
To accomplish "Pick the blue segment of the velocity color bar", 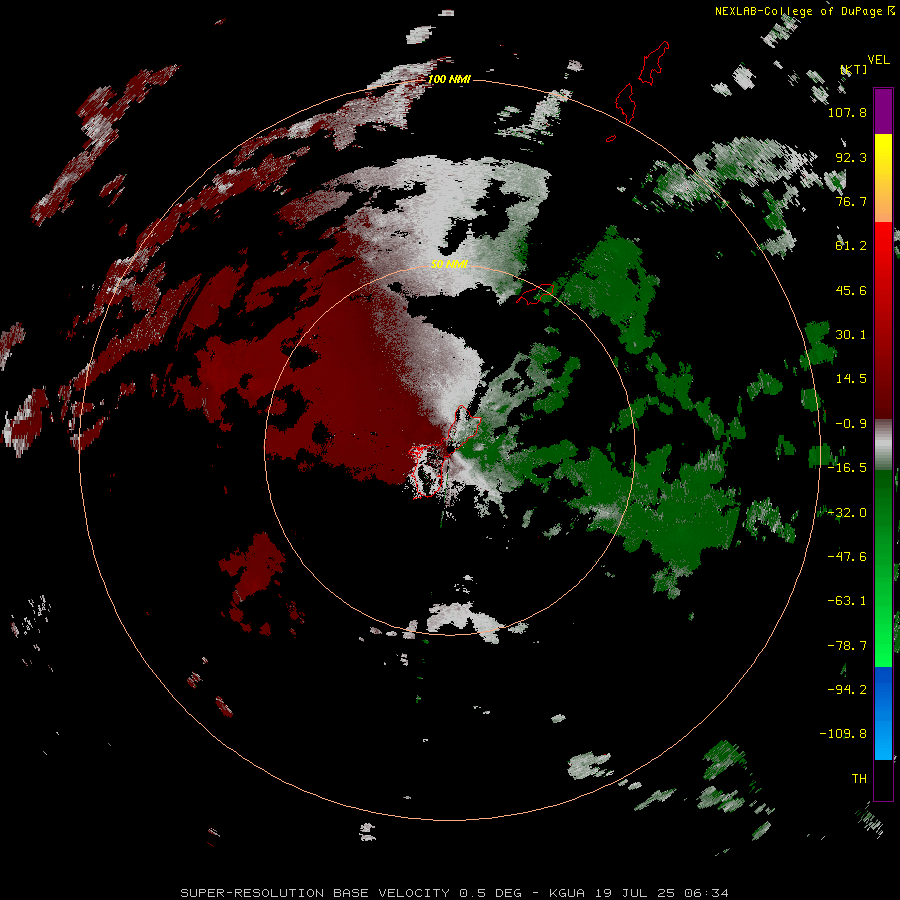I will click(883, 713).
